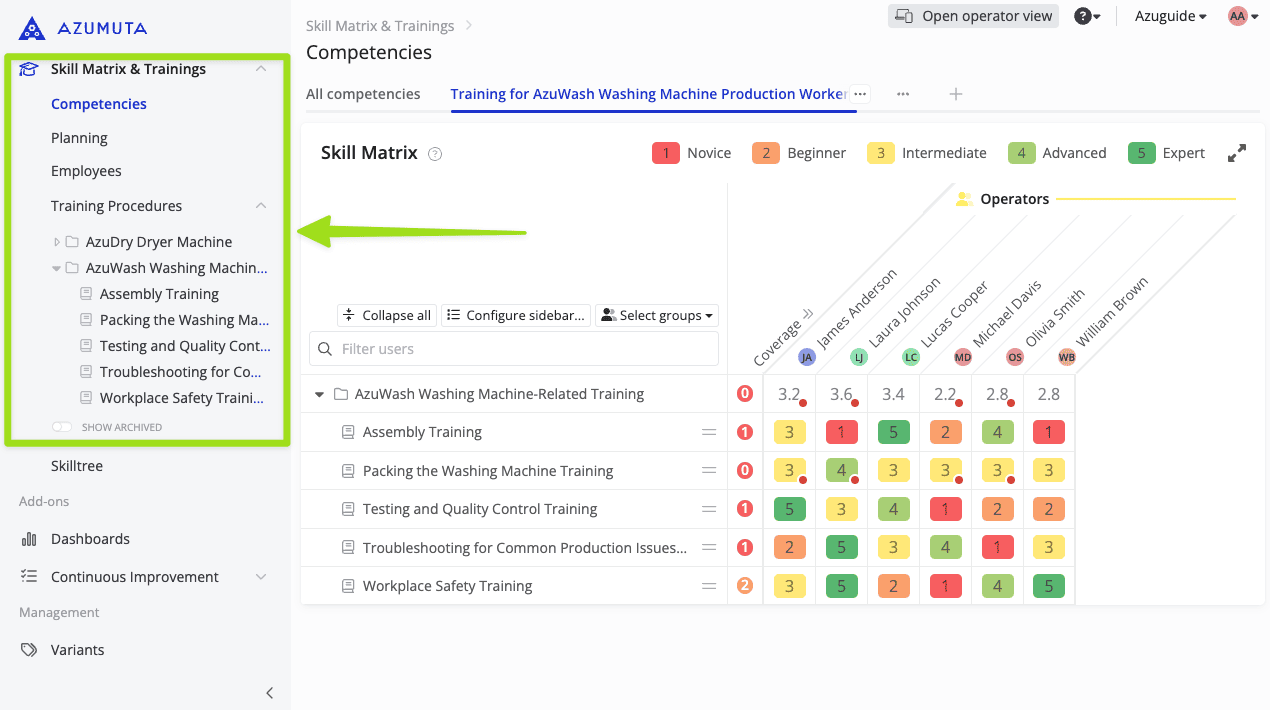Expand the Skill Matrix to fullscreen

tap(1237, 153)
